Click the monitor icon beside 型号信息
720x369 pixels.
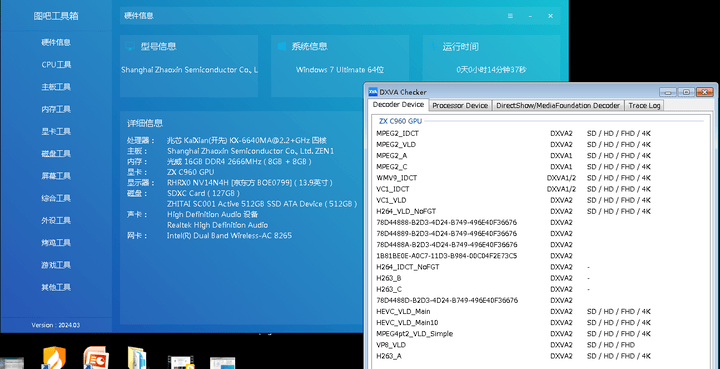(x=130, y=46)
